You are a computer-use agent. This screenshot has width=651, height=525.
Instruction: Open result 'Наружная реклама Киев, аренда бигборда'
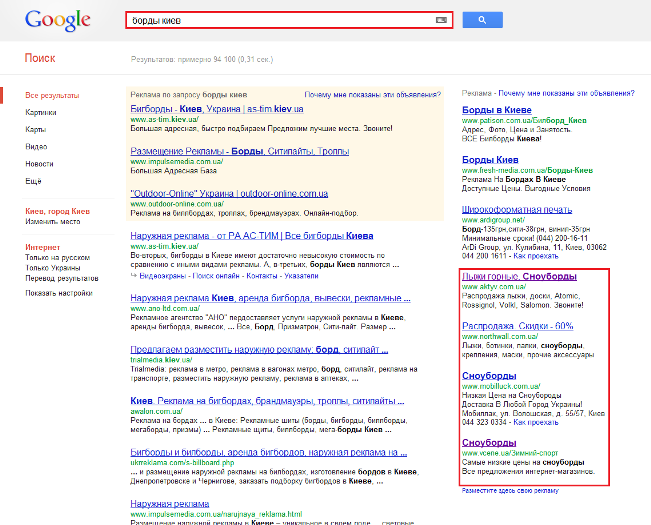click(270, 298)
